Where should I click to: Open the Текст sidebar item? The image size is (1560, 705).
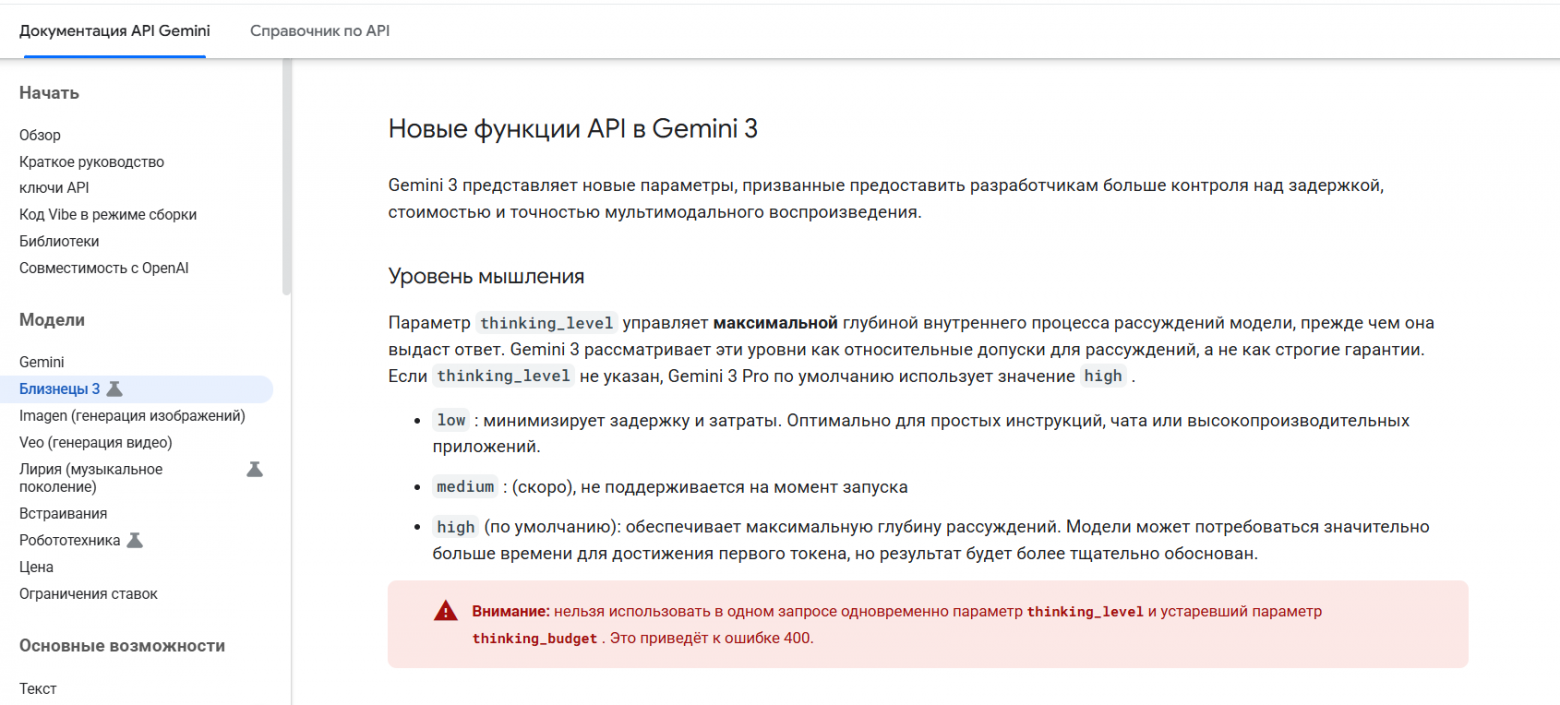click(x=38, y=689)
